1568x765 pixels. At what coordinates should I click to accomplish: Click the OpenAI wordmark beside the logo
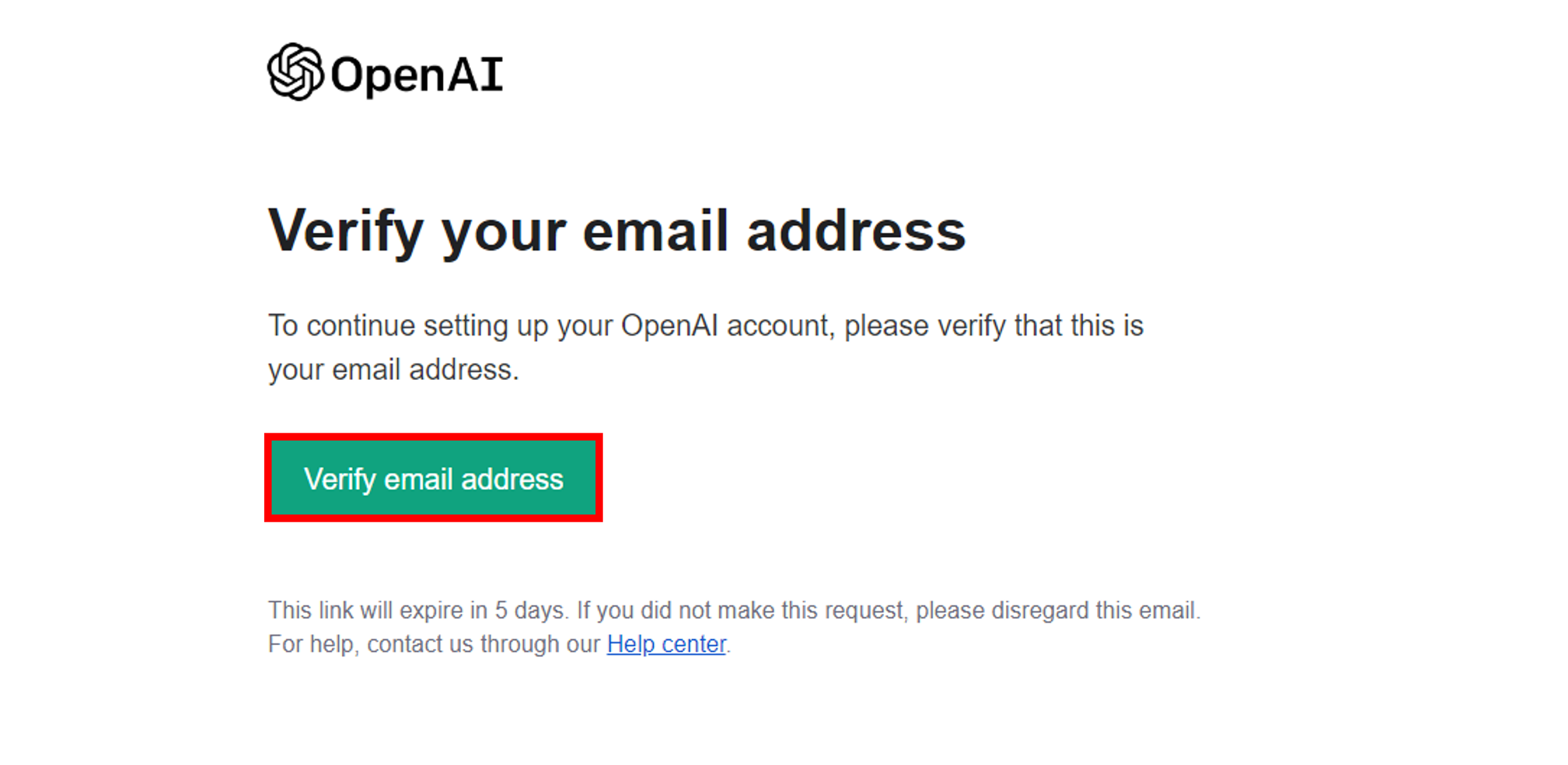click(416, 75)
